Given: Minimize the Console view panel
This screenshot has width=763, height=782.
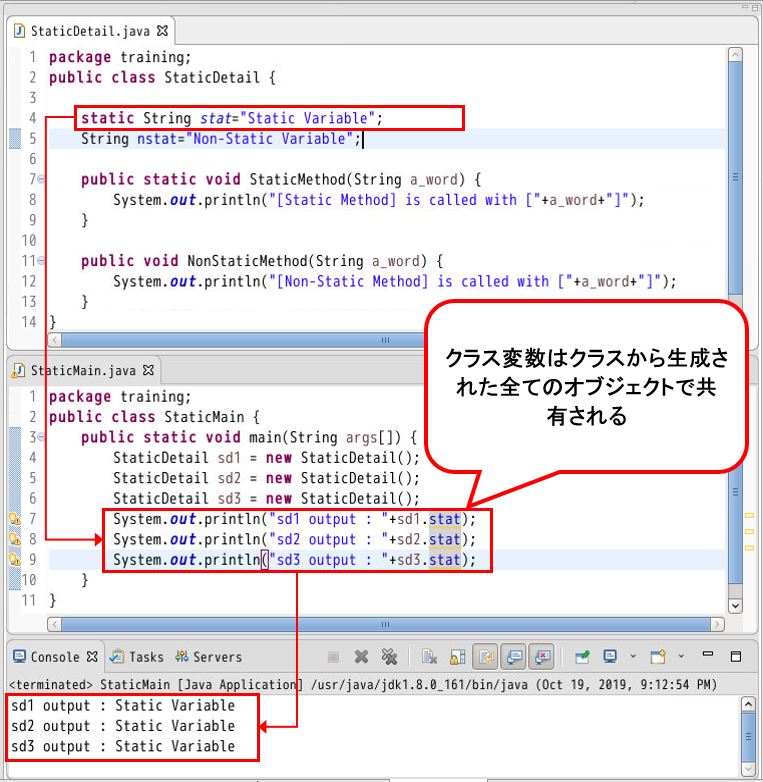Looking at the screenshot, I should [x=708, y=654].
